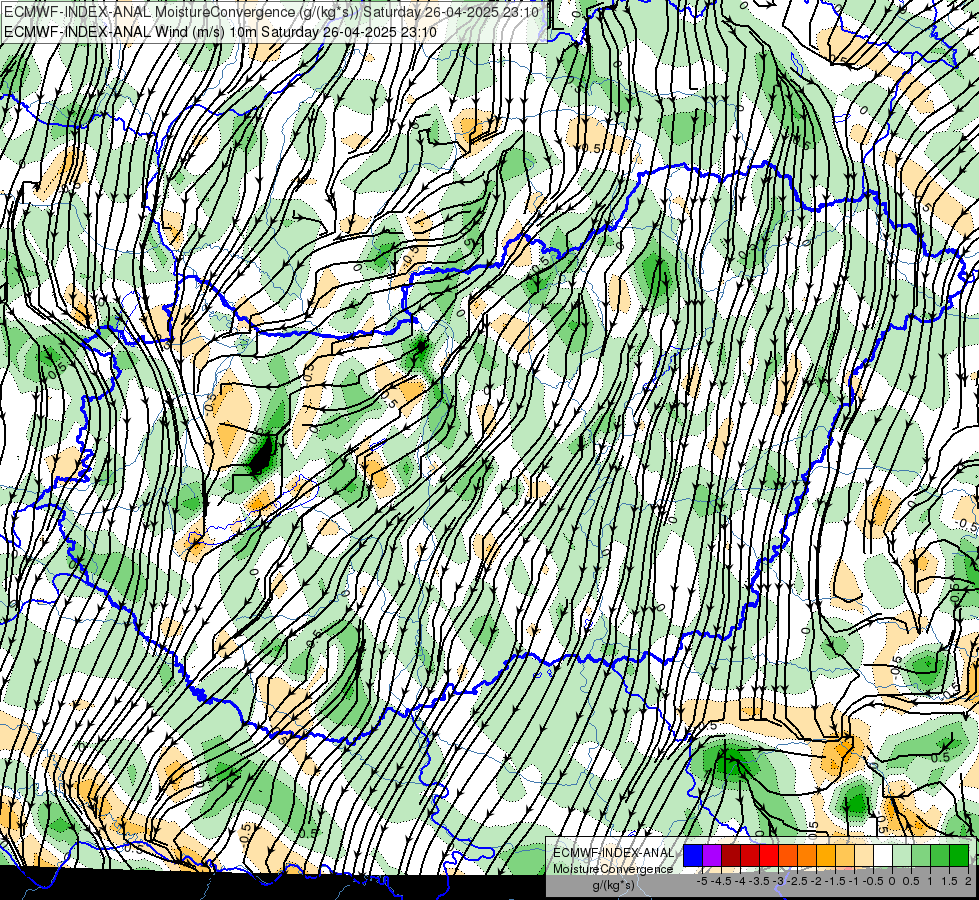Click the ECMWF-INDEX-ANAL label in the legend
Image resolution: width=979 pixels, height=900 pixels.
[613, 853]
